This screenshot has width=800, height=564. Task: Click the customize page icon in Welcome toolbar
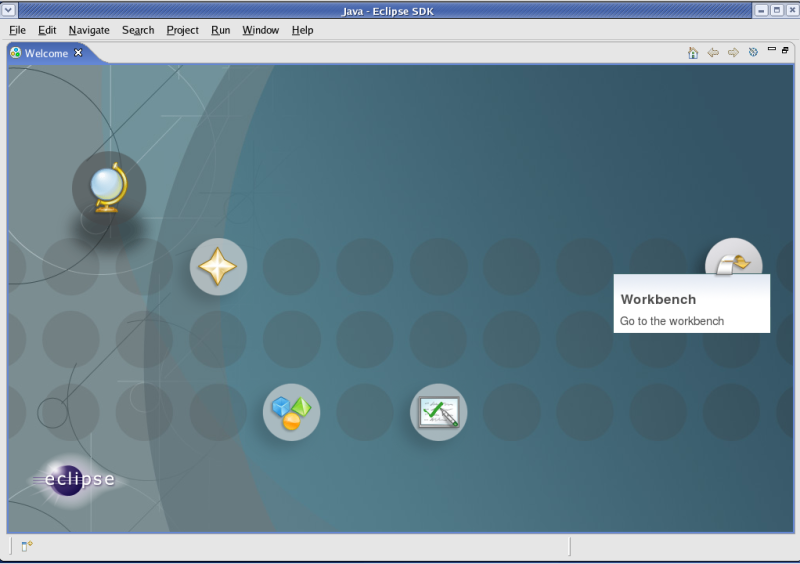click(x=753, y=52)
